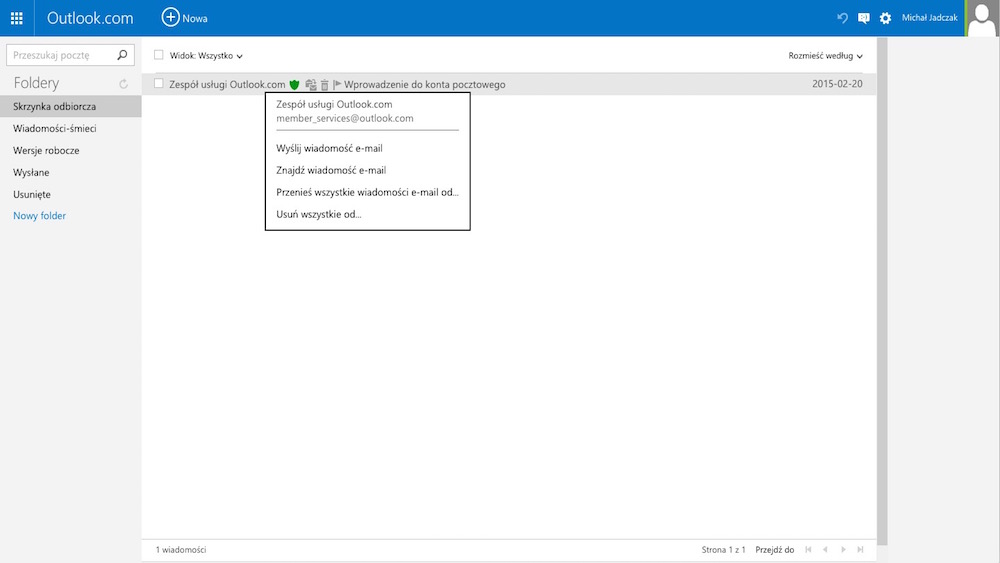Click the profile avatar picture

982,18
